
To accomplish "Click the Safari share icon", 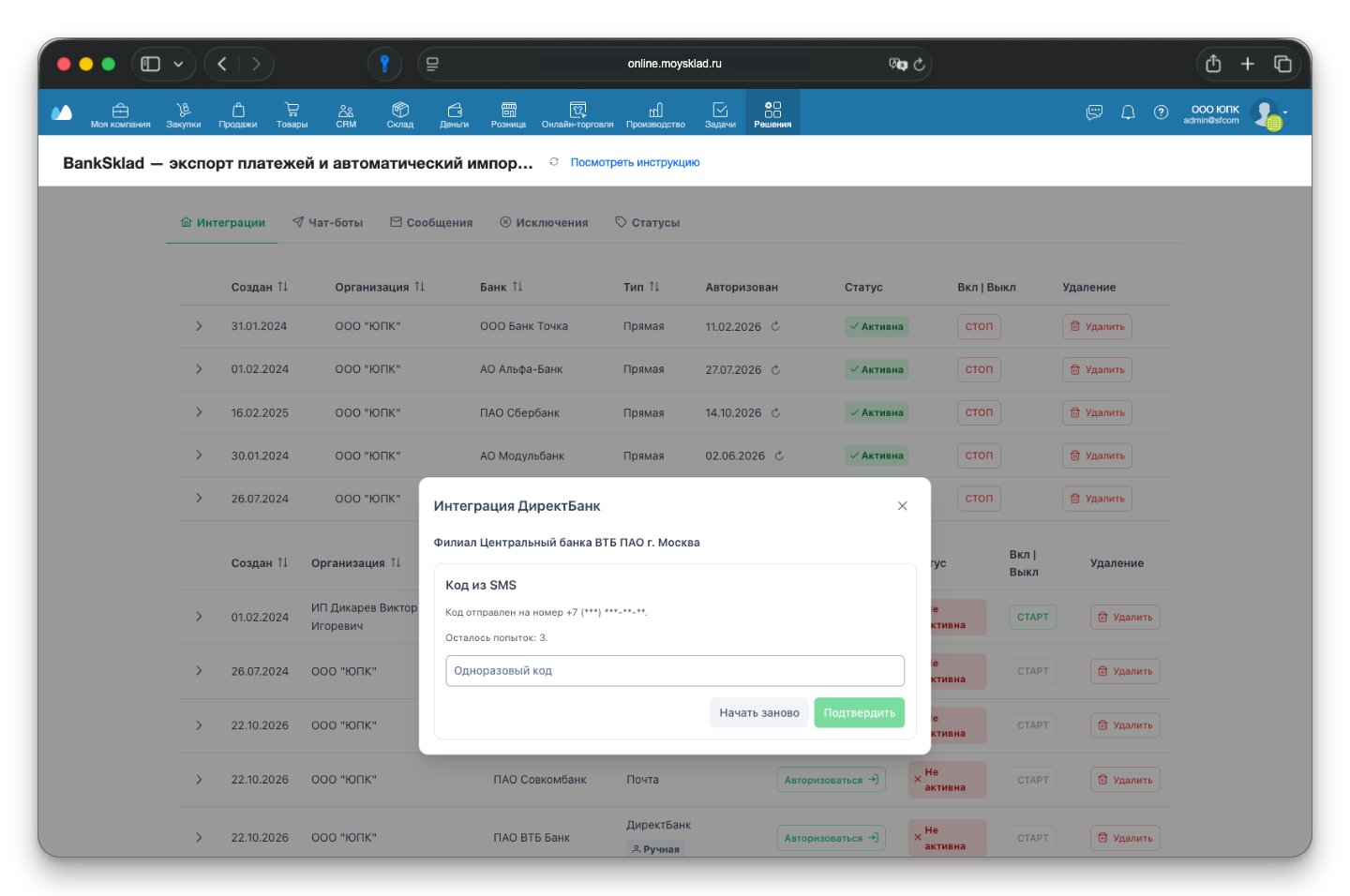I will pos(1213,64).
